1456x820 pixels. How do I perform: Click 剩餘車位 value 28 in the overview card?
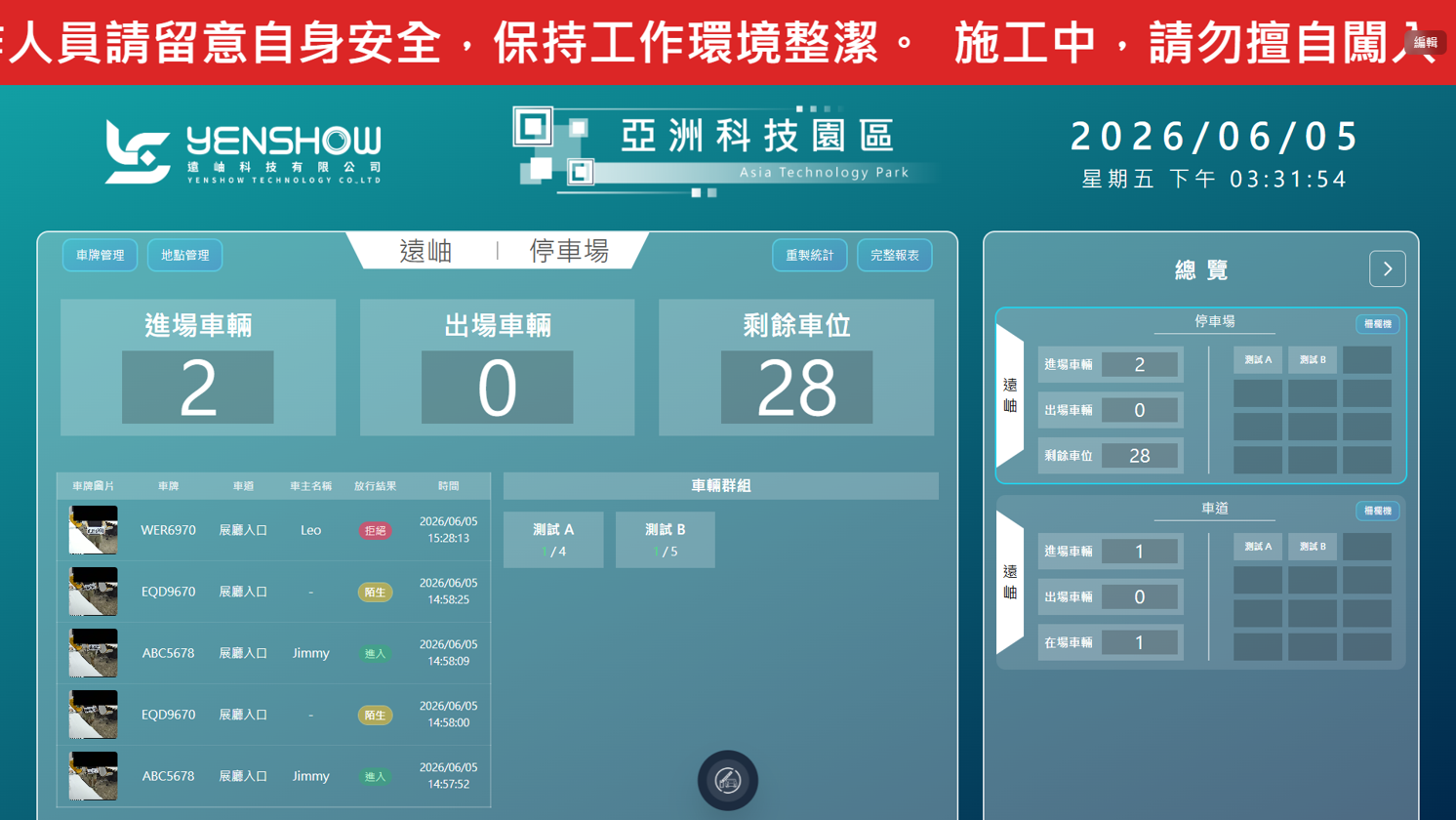click(1139, 456)
